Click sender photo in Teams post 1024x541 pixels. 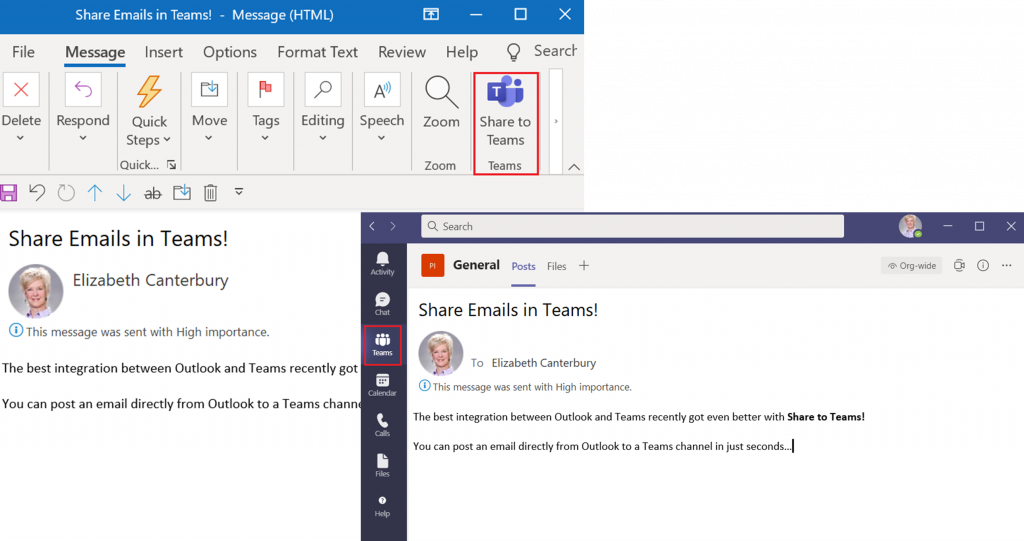[440, 353]
